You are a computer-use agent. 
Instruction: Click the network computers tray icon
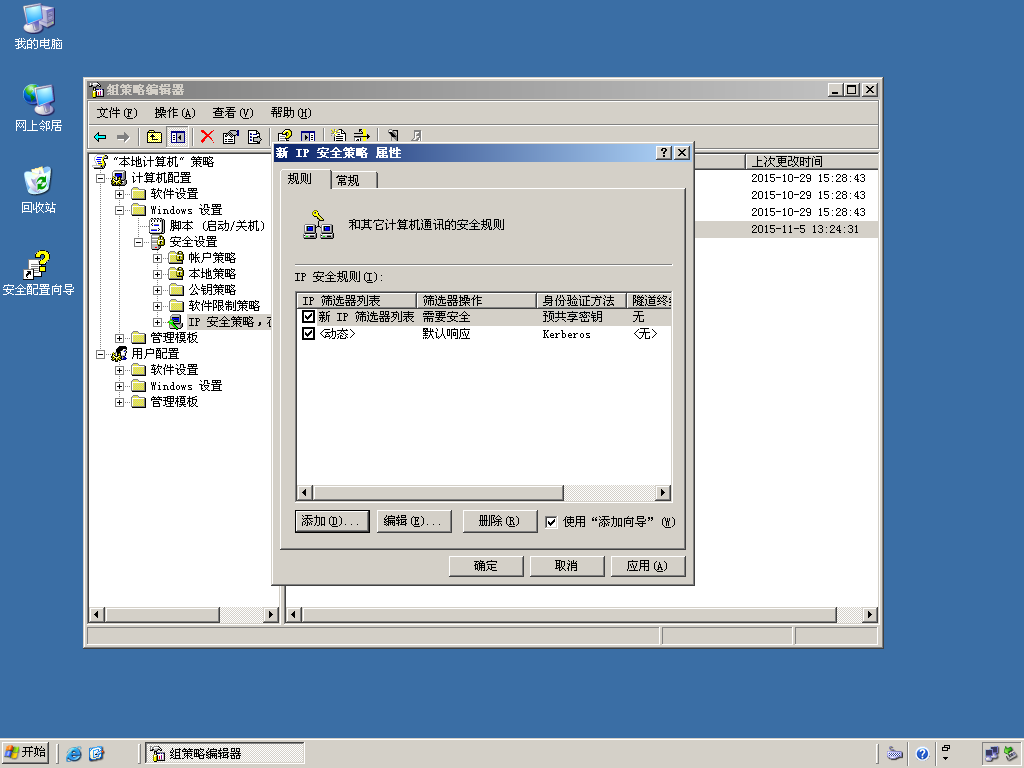991,754
